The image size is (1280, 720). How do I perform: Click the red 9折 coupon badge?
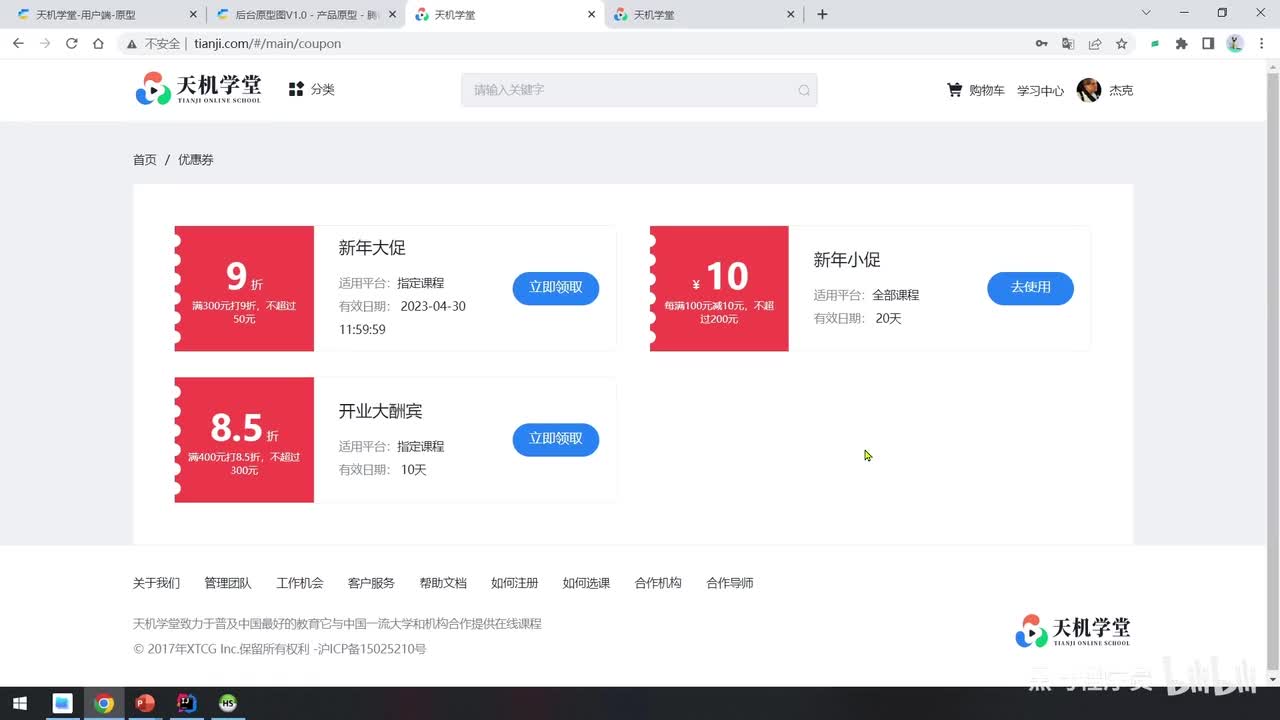click(x=244, y=288)
